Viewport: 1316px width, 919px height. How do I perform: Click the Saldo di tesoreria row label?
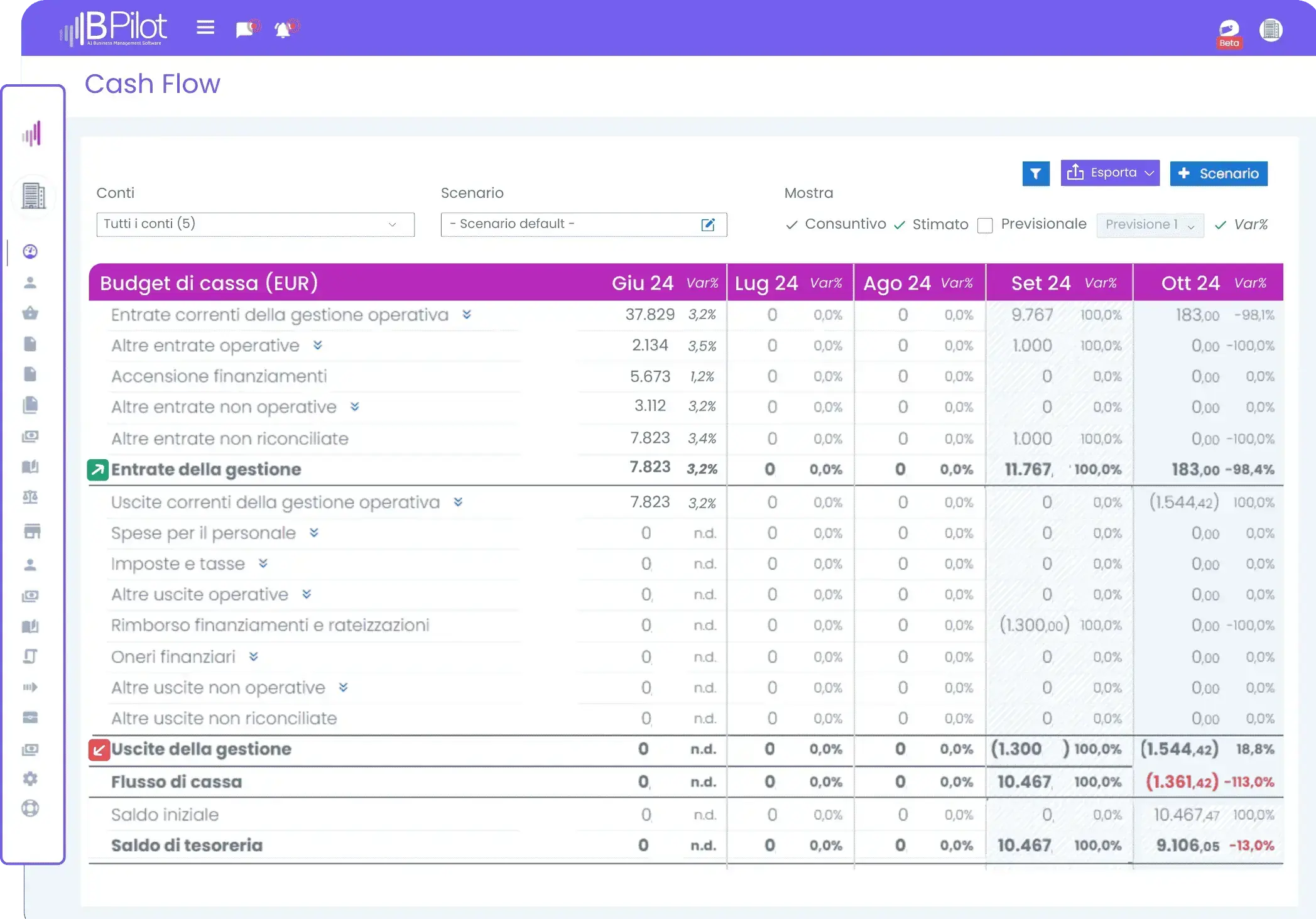187,846
